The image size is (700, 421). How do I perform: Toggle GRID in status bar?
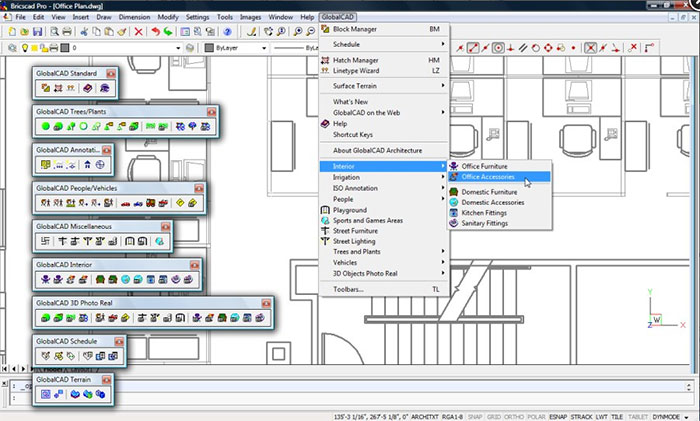point(494,417)
